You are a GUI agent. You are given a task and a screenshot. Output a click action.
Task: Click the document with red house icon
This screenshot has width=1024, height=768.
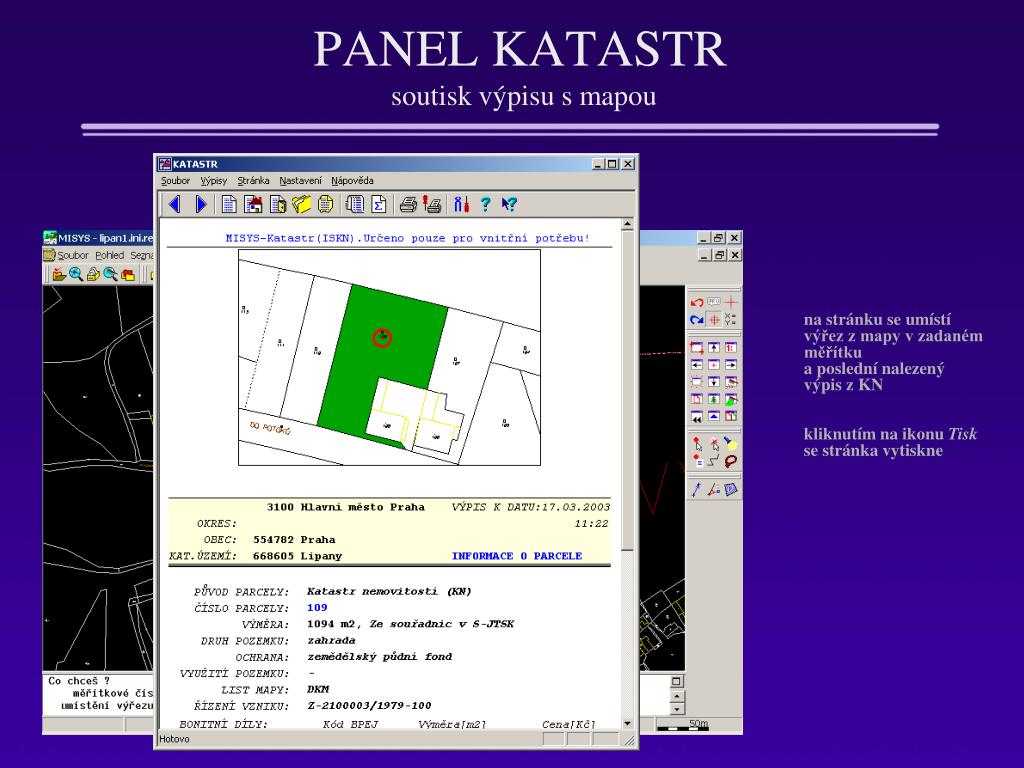[253, 204]
